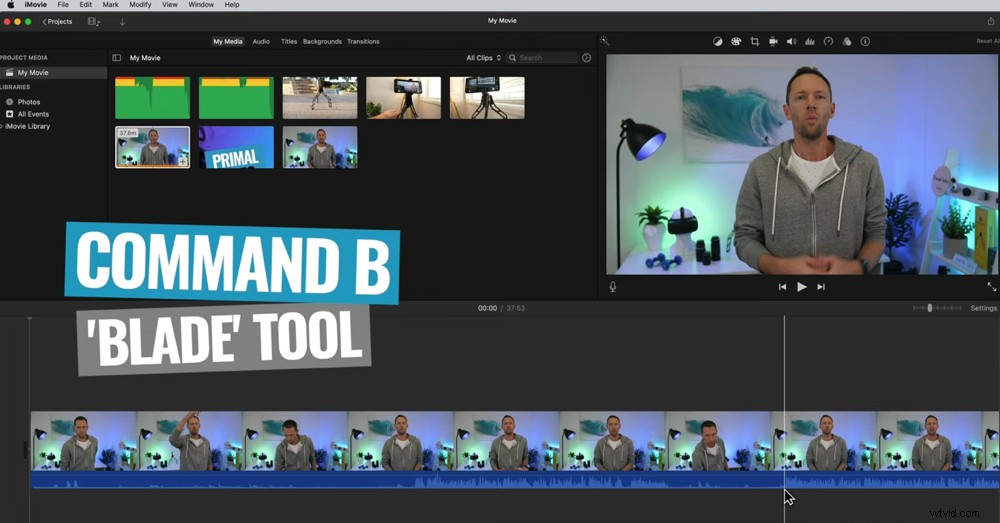
Task: Toggle the libraries sidebar visibility
Action: pos(117,58)
